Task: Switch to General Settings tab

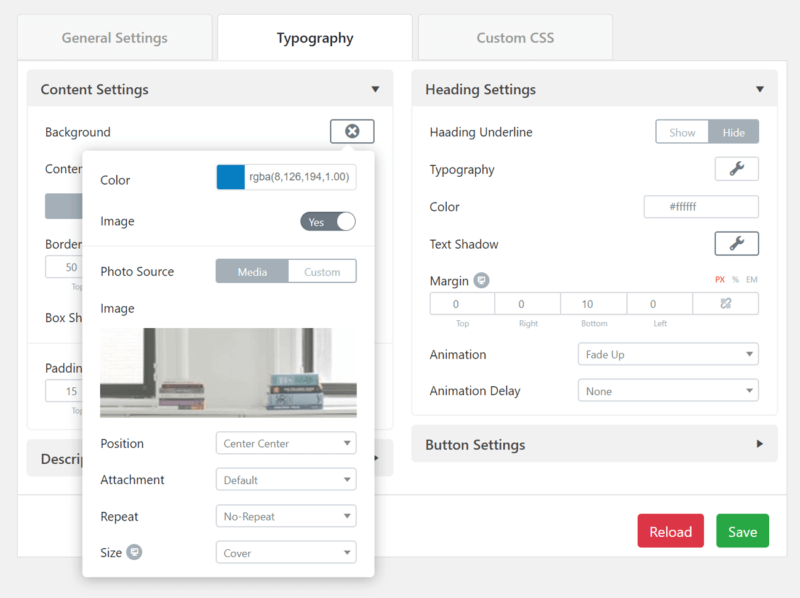Action: 115,38
